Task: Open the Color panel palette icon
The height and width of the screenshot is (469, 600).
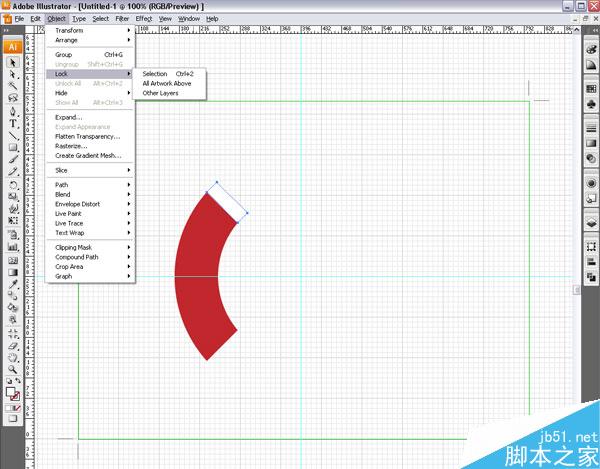Action: coord(591,49)
